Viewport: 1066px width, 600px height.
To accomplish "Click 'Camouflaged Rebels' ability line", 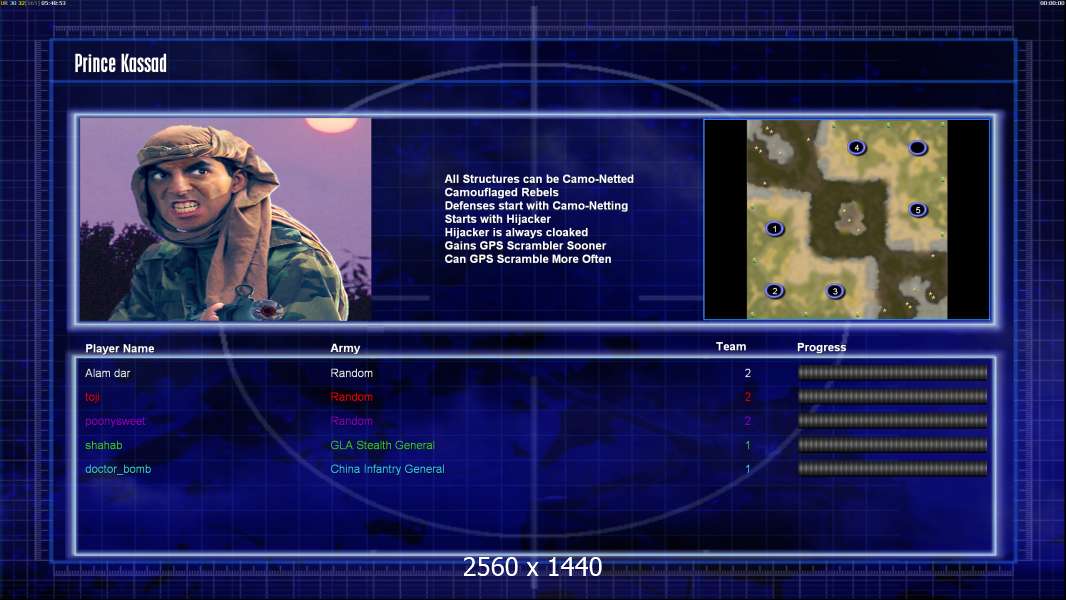I will (x=501, y=192).
